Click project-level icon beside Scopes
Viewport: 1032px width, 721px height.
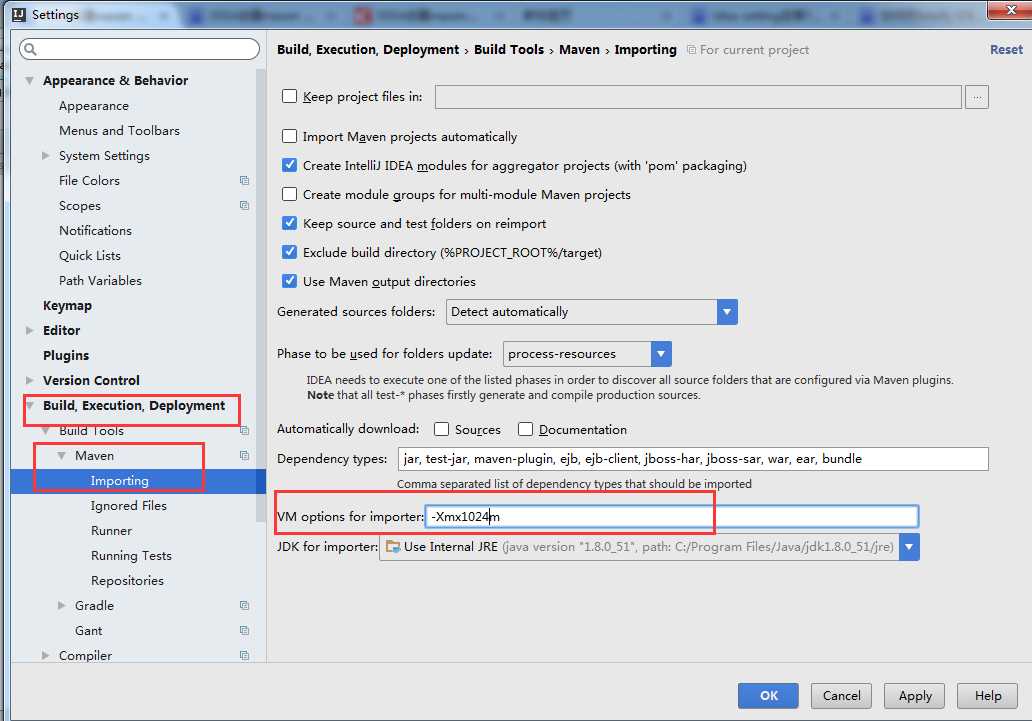pyautogui.click(x=244, y=205)
